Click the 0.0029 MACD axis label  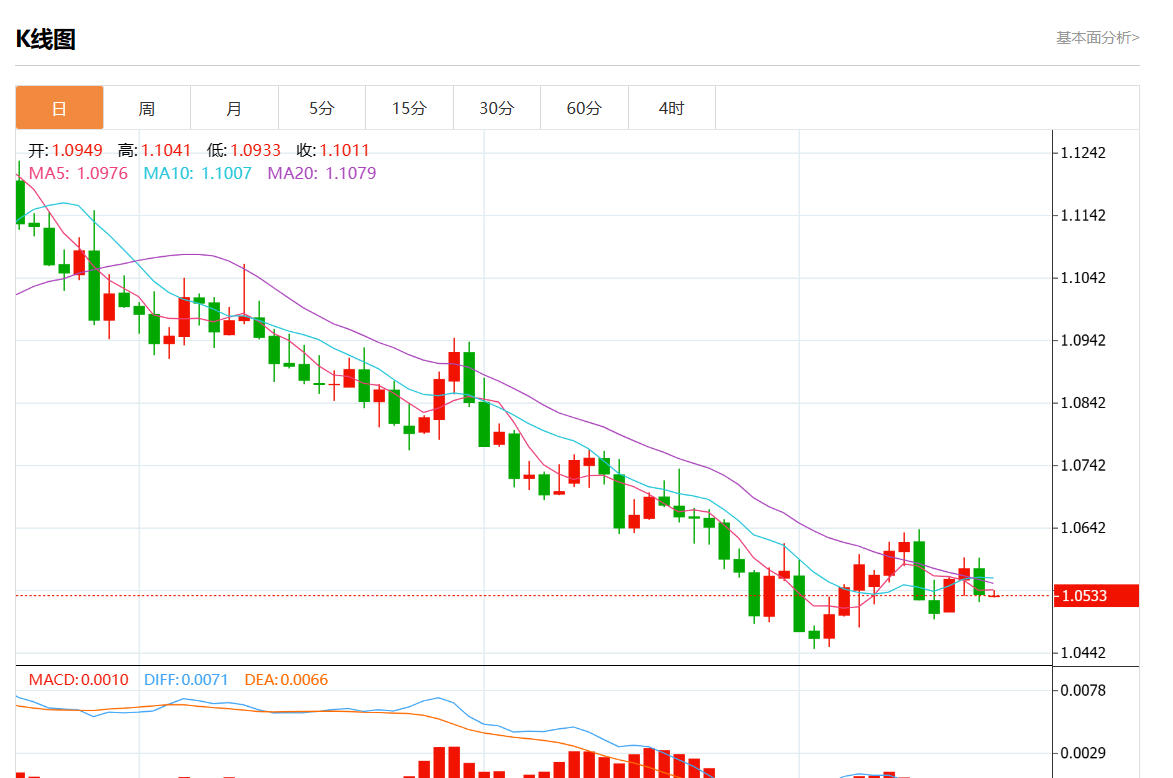1083,753
